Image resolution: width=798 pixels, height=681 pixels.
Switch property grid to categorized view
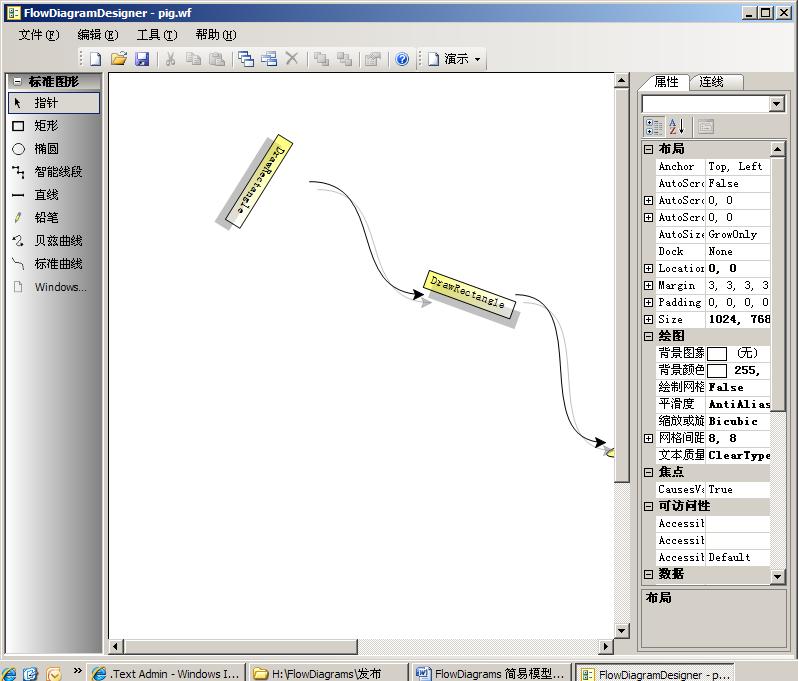654,127
